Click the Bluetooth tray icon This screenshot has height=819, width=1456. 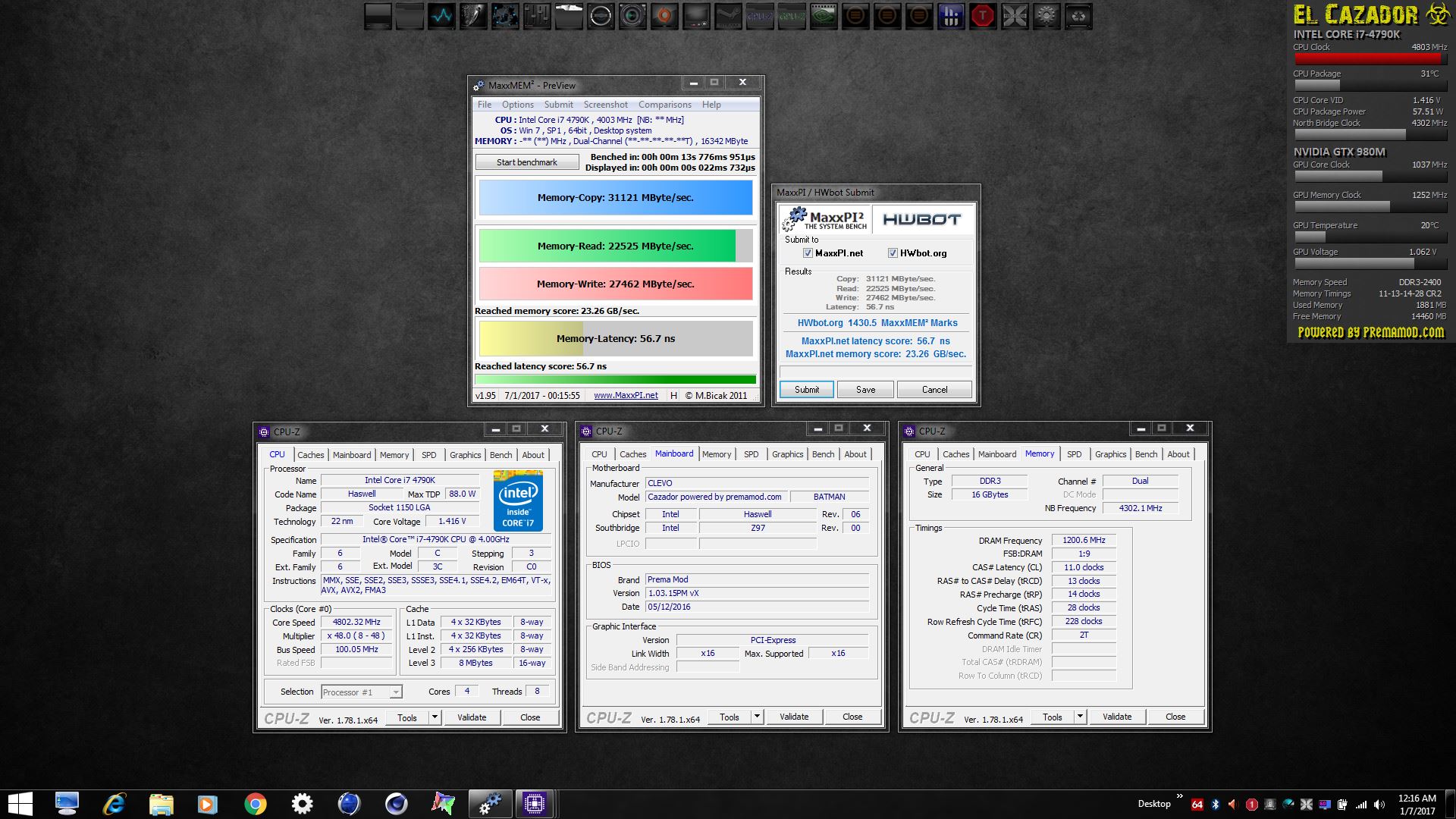pyautogui.click(x=1216, y=805)
